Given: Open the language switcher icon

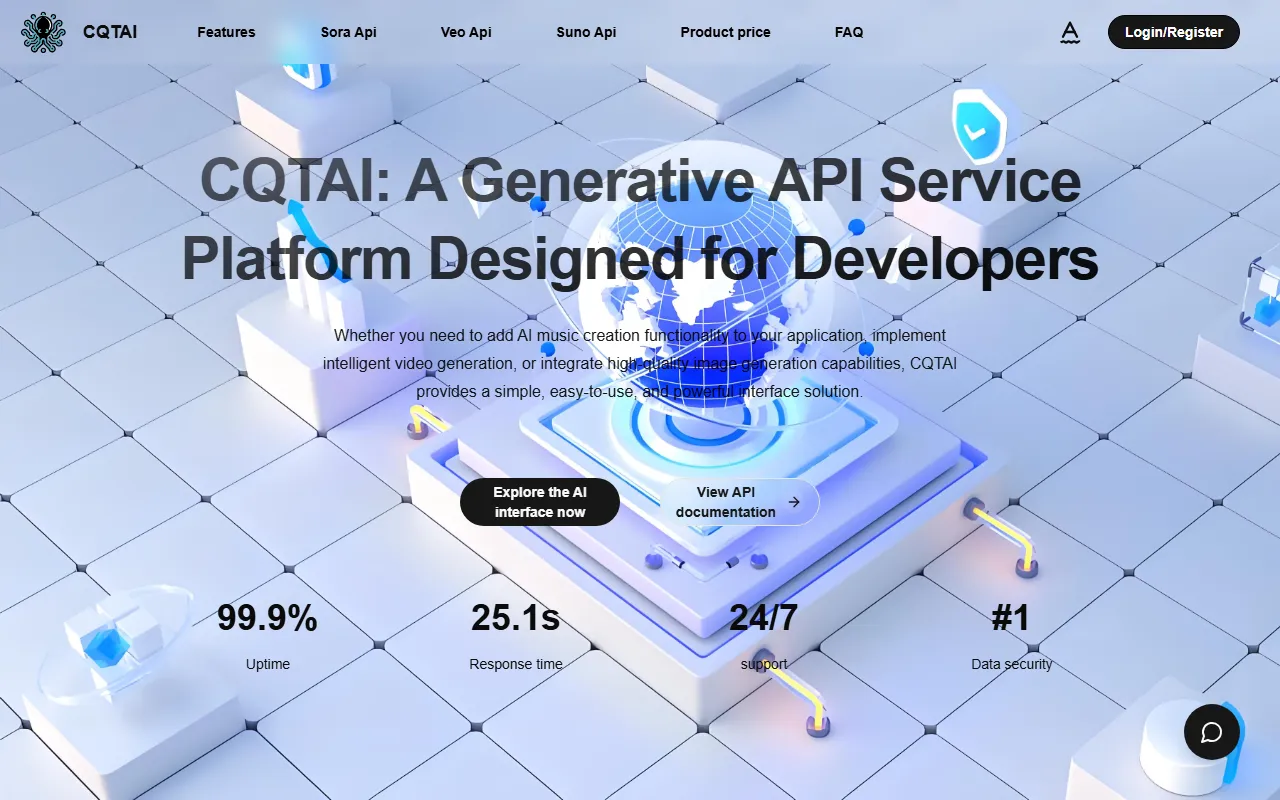Looking at the screenshot, I should coord(1070,33).
